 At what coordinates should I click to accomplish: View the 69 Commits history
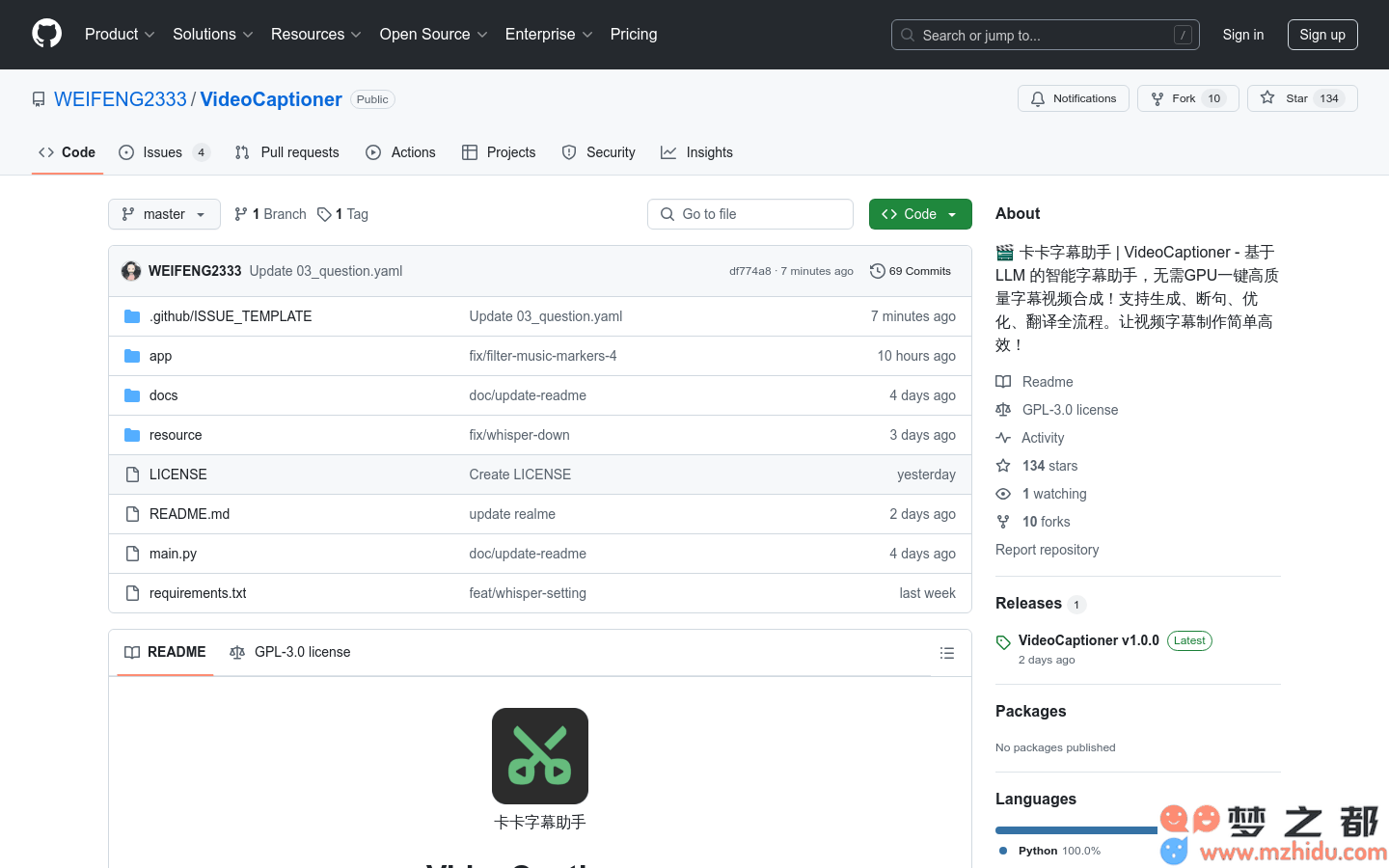click(x=911, y=271)
